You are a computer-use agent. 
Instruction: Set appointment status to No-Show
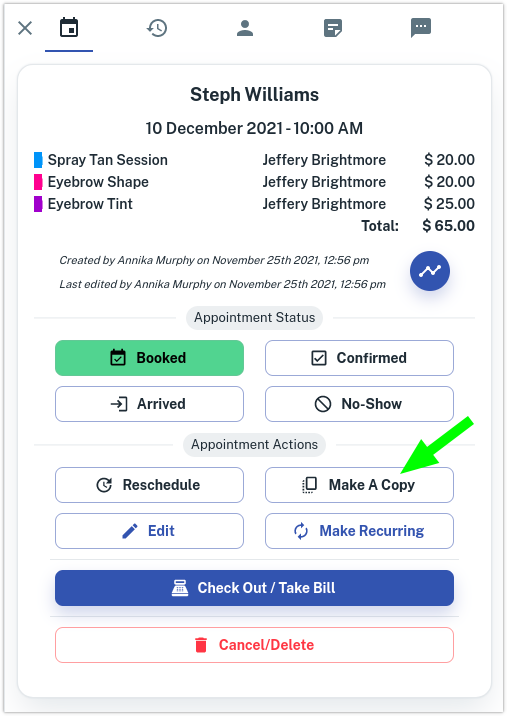point(359,404)
